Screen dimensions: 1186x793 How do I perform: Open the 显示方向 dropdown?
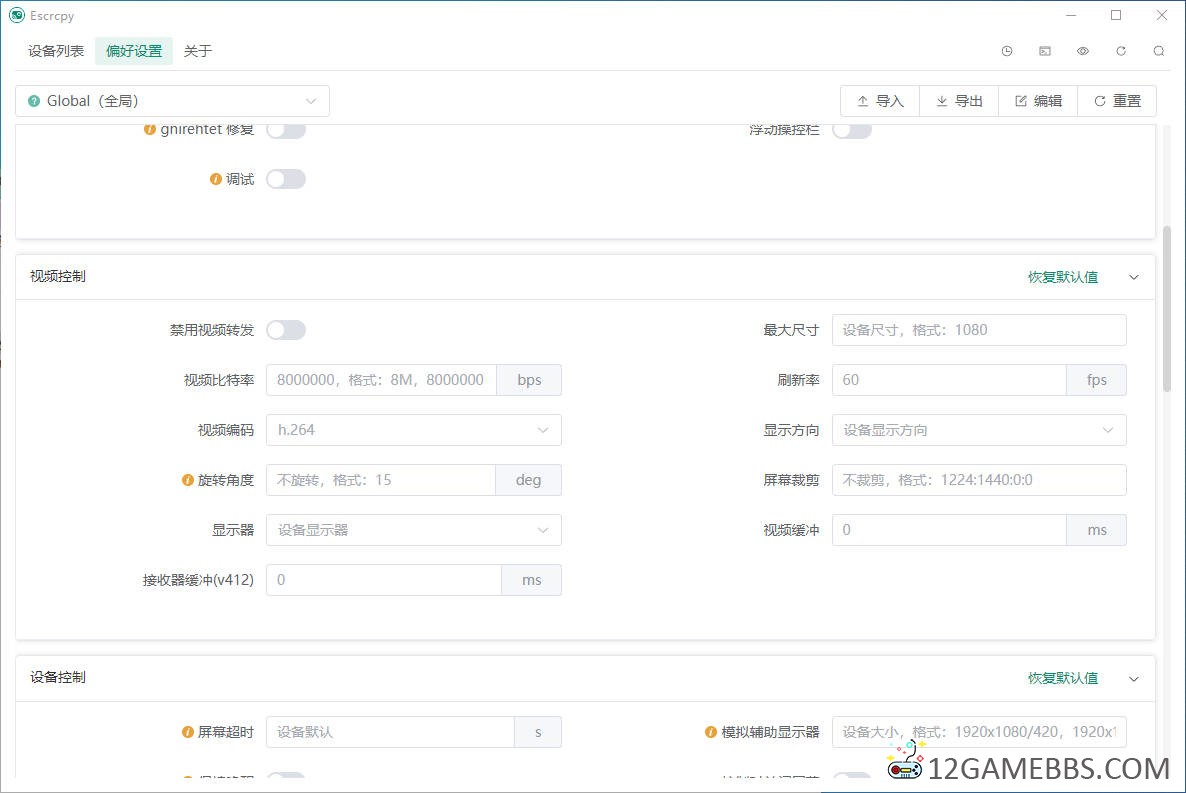click(980, 430)
